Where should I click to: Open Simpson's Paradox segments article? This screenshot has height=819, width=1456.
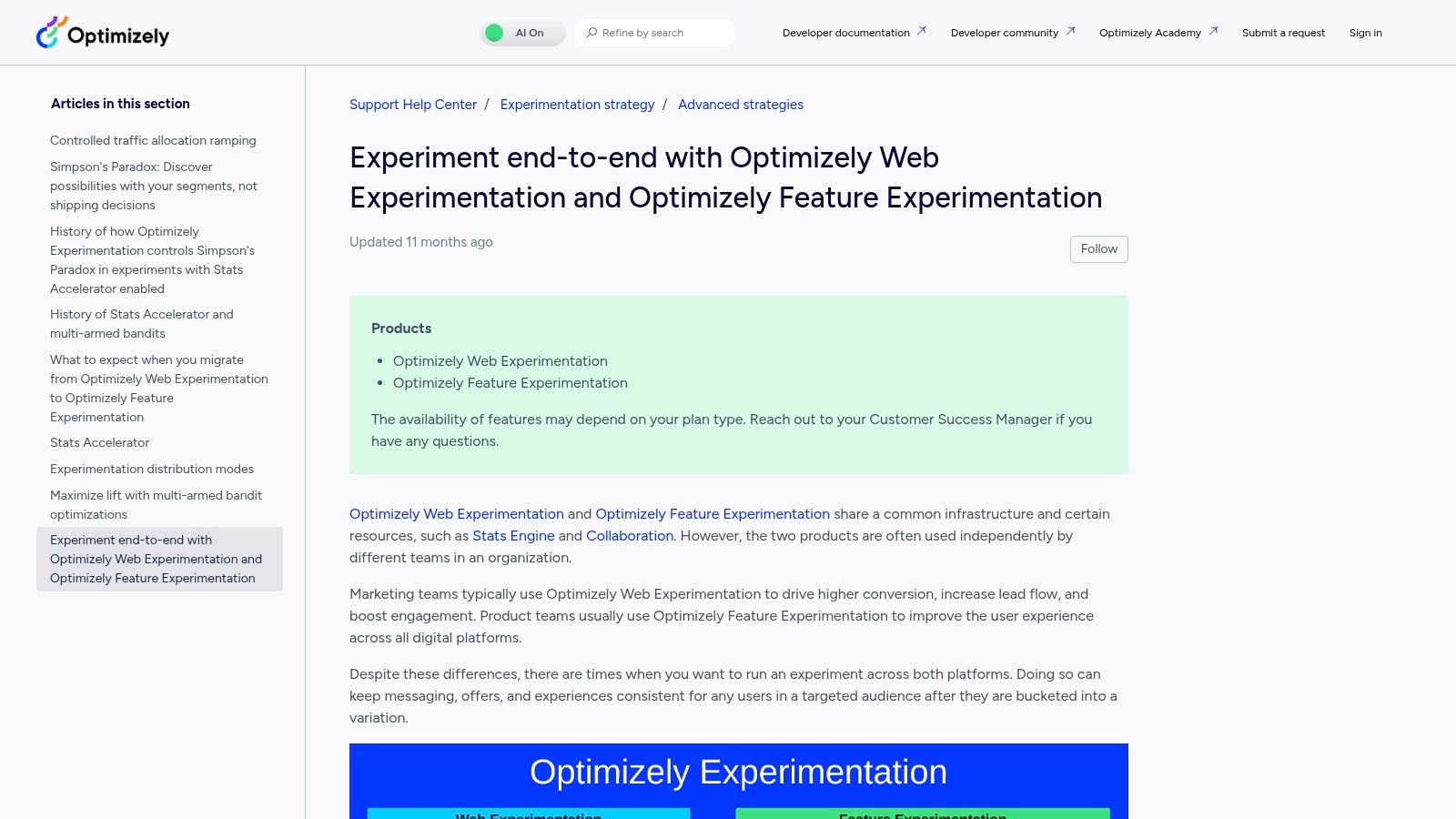click(154, 186)
